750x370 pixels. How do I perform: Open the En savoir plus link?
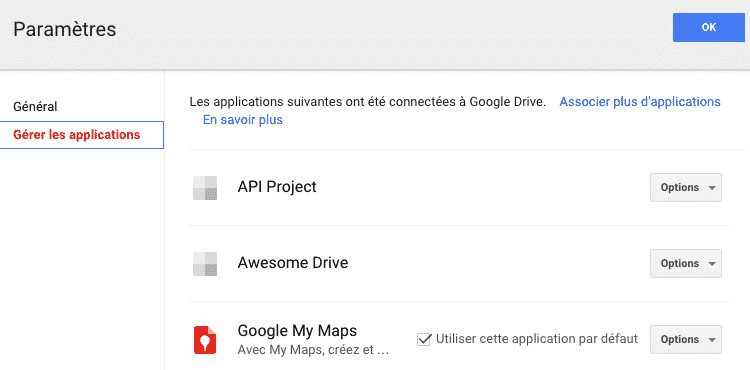pos(243,120)
